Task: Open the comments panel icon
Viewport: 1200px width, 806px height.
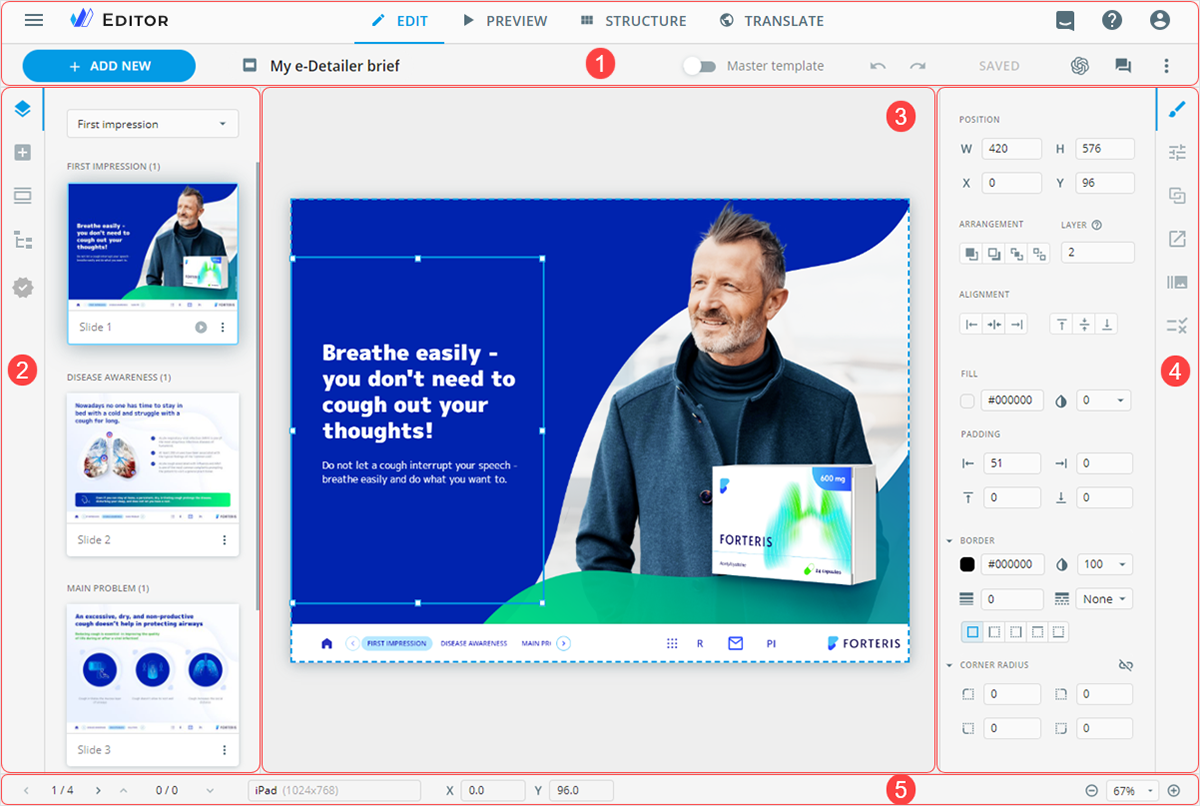Action: point(1123,66)
